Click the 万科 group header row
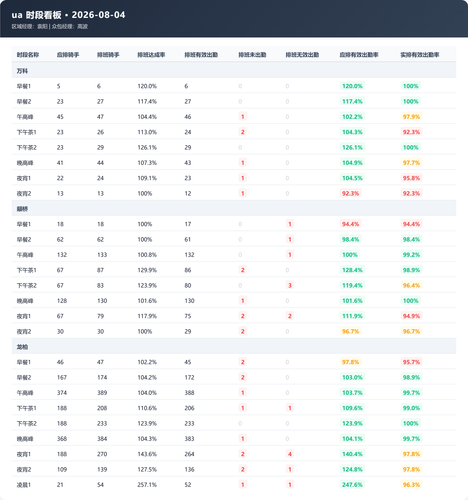This screenshot has width=468, height=500. click(234, 71)
